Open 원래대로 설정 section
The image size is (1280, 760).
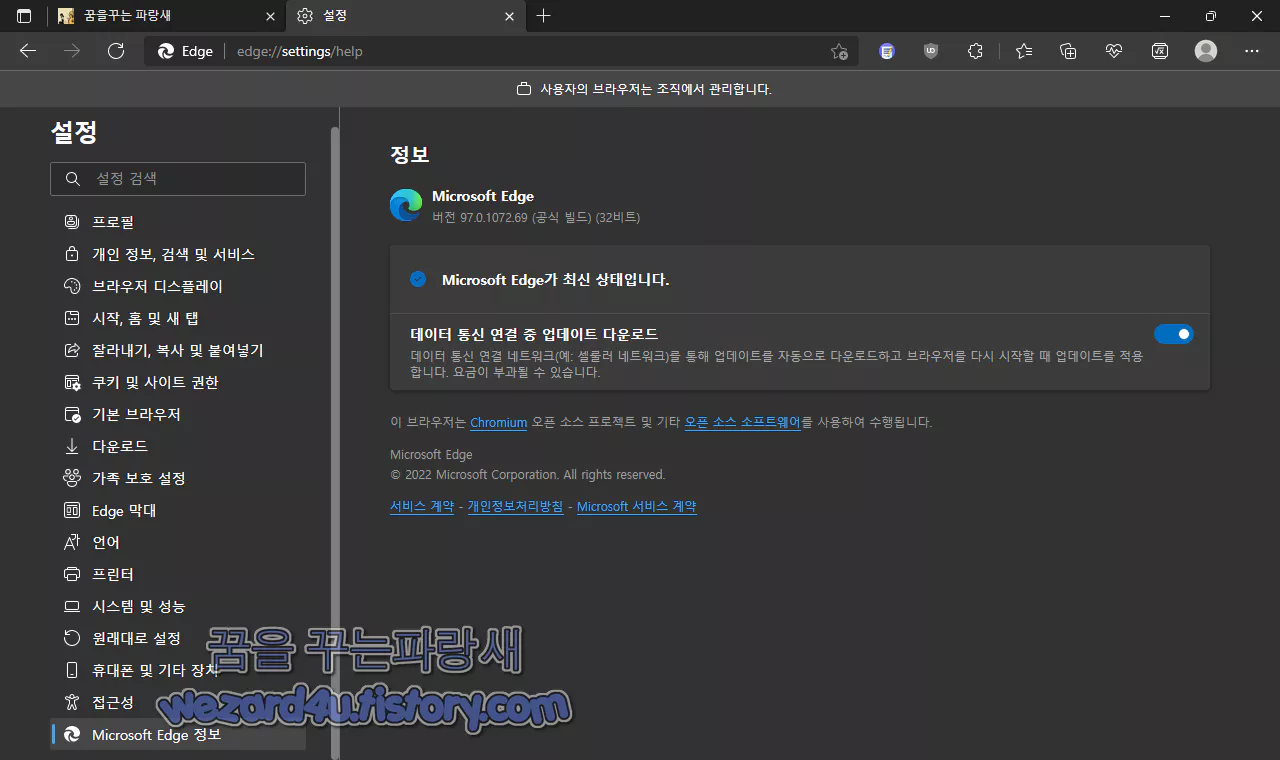coord(178,638)
